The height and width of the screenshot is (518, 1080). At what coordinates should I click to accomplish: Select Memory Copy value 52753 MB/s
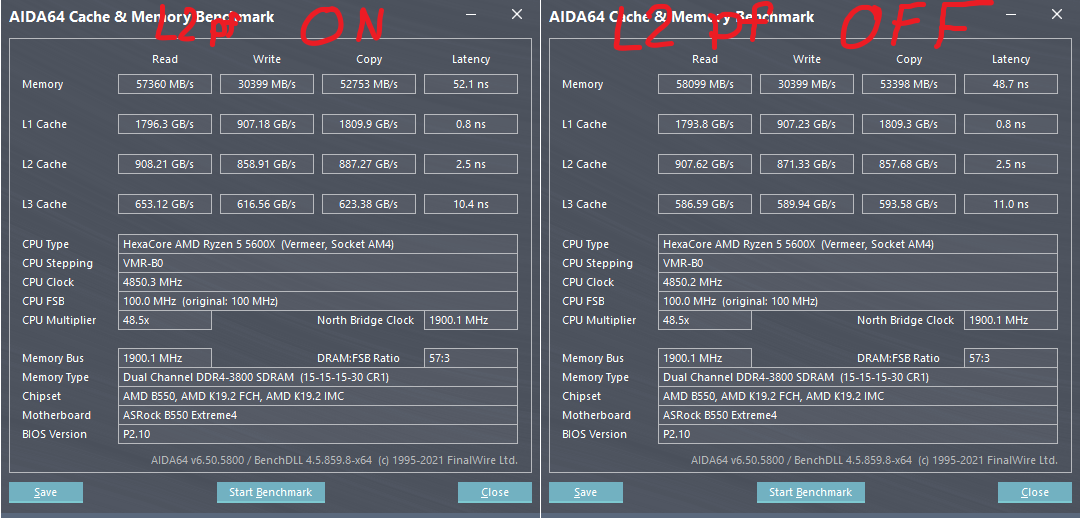pos(368,84)
